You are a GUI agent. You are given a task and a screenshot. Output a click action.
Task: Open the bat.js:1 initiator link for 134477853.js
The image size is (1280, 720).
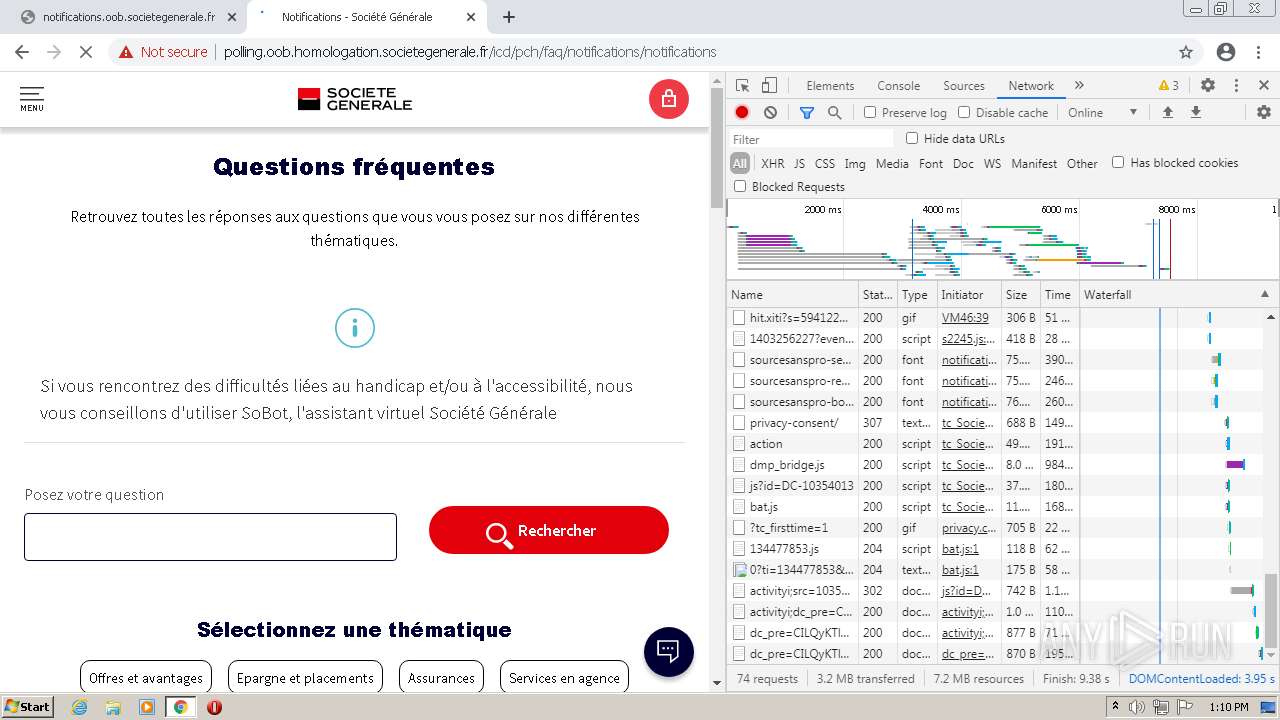tap(960, 549)
